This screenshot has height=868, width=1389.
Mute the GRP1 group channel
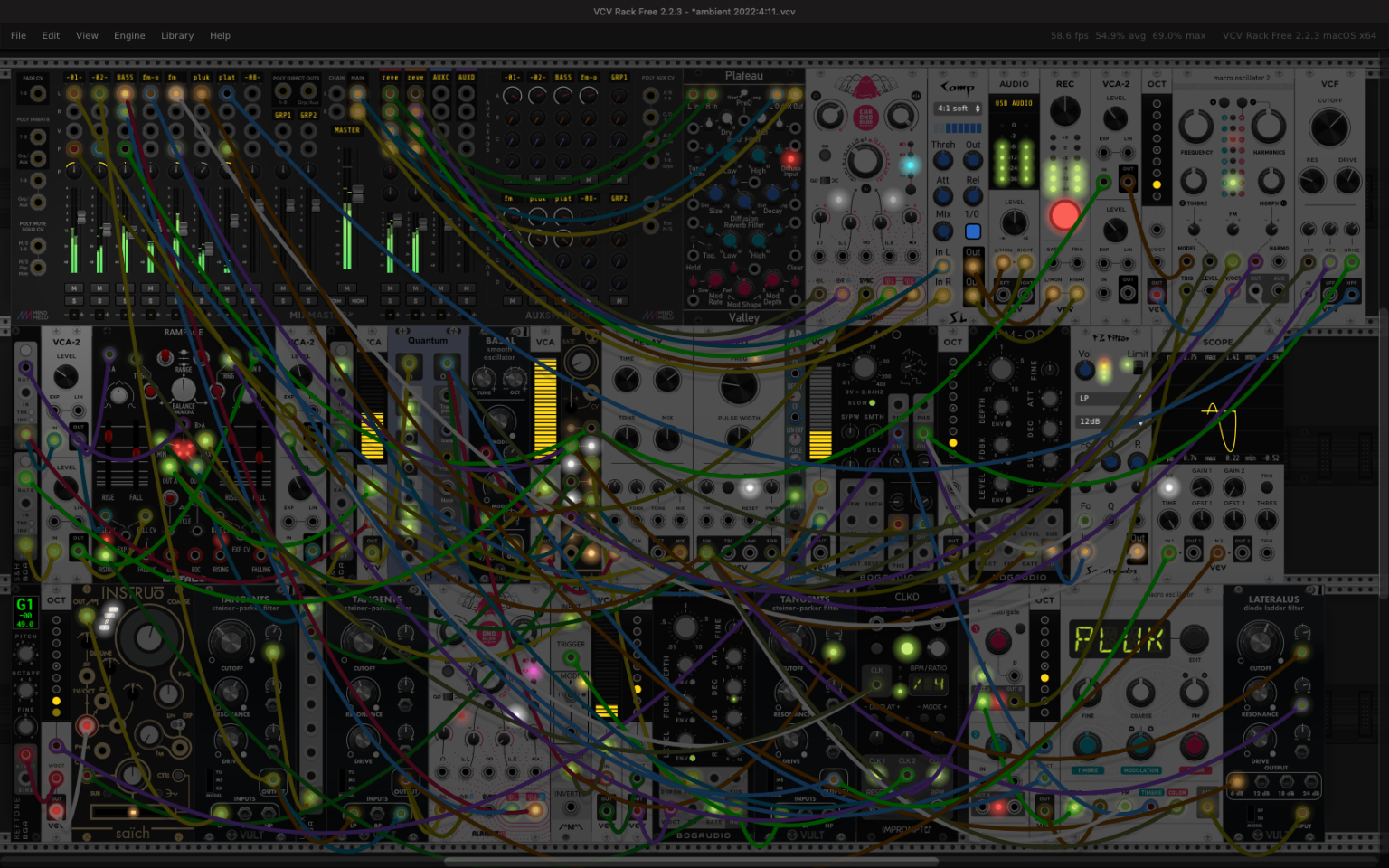[284, 288]
